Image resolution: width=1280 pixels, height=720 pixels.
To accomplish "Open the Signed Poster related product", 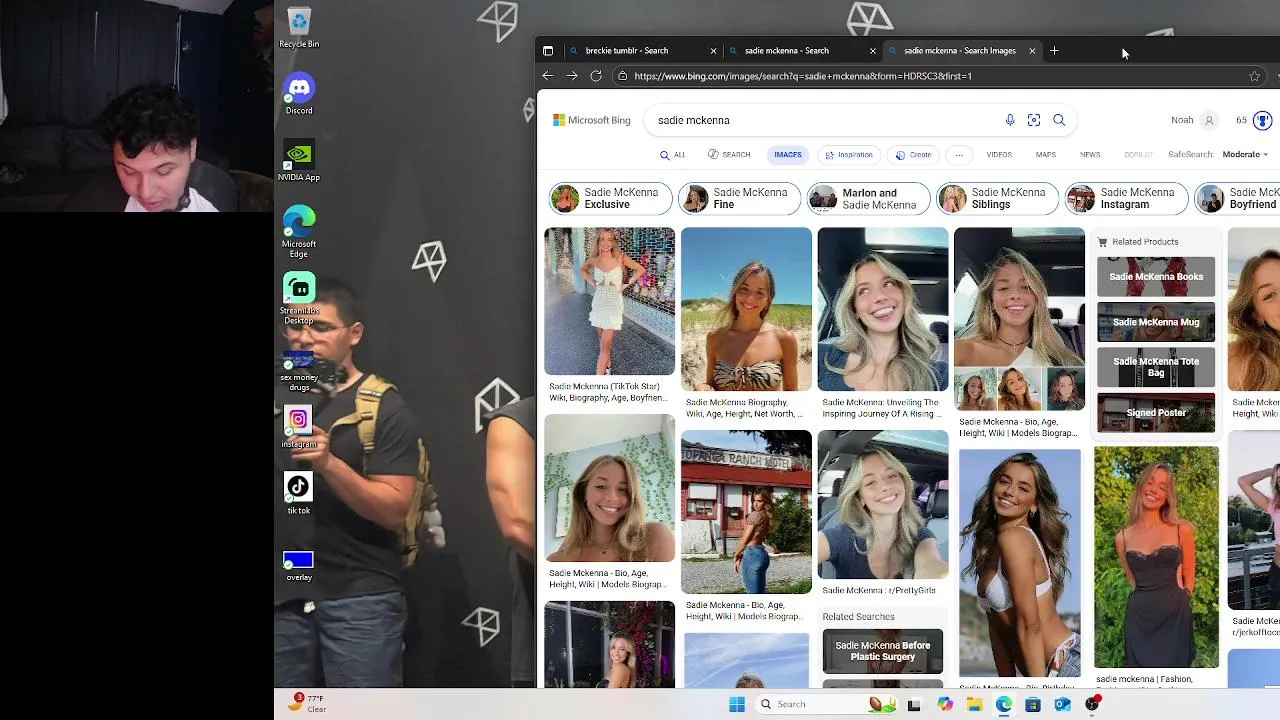I will (1156, 413).
